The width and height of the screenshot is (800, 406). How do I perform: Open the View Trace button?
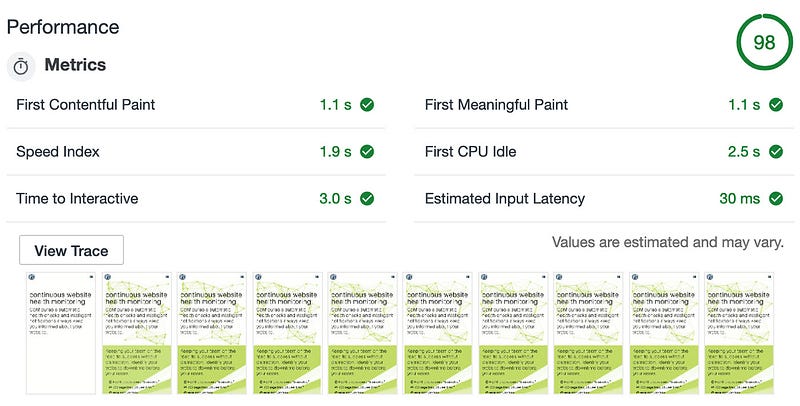pyautogui.click(x=71, y=250)
